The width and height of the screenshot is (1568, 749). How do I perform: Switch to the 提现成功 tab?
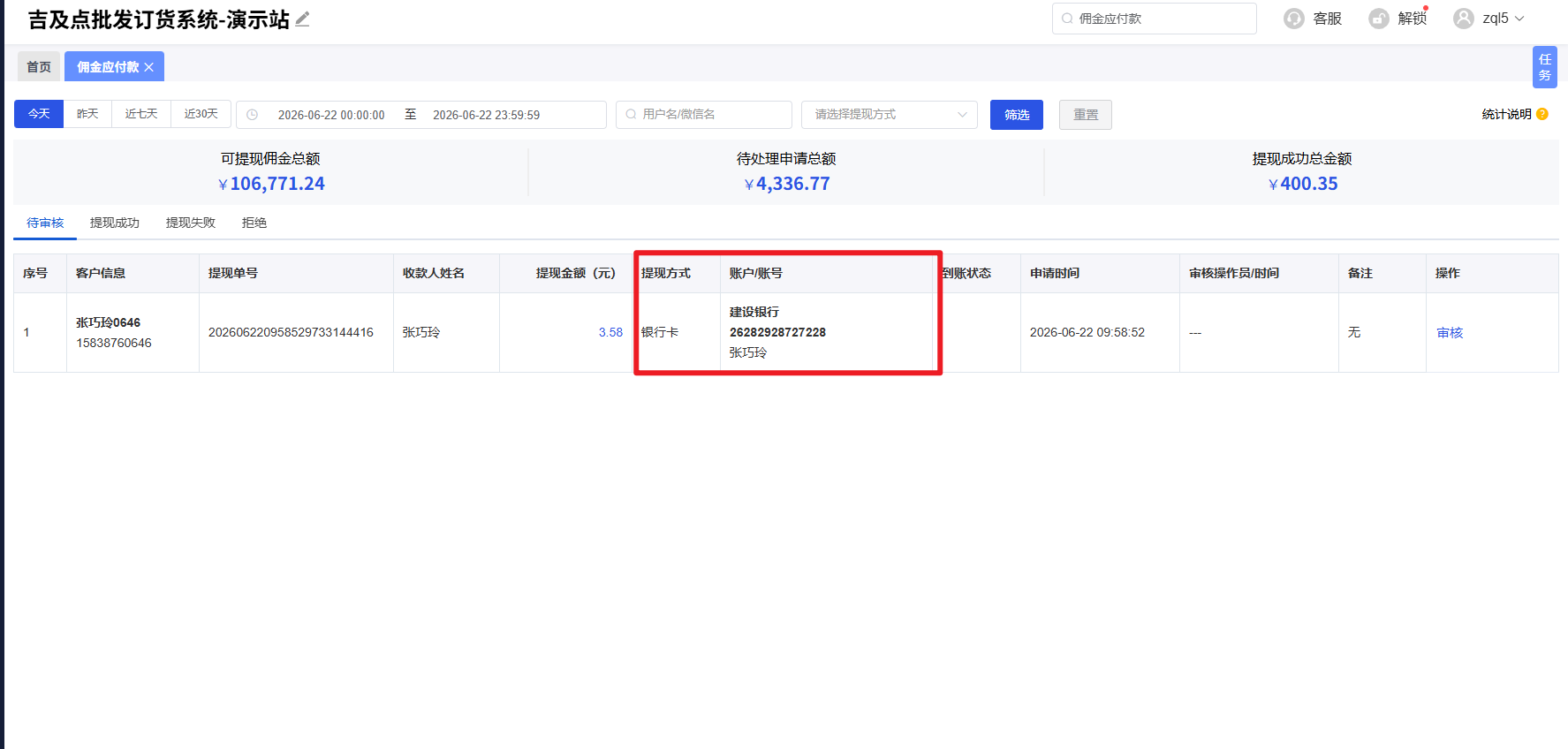tap(115, 223)
